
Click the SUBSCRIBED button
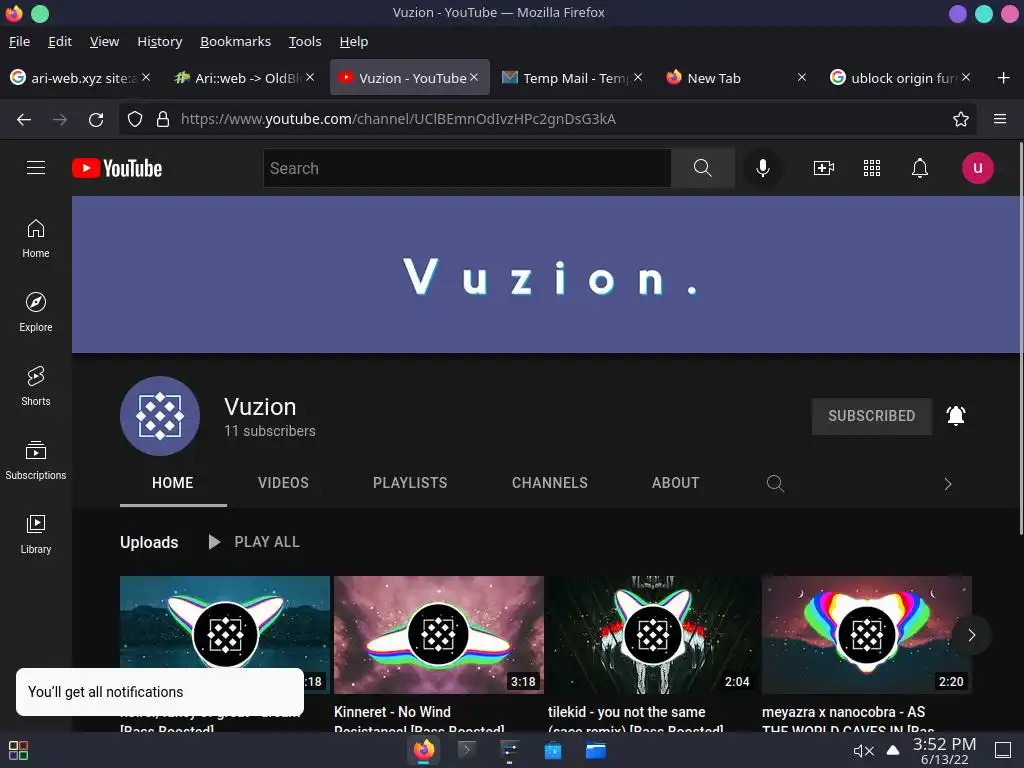pos(871,416)
